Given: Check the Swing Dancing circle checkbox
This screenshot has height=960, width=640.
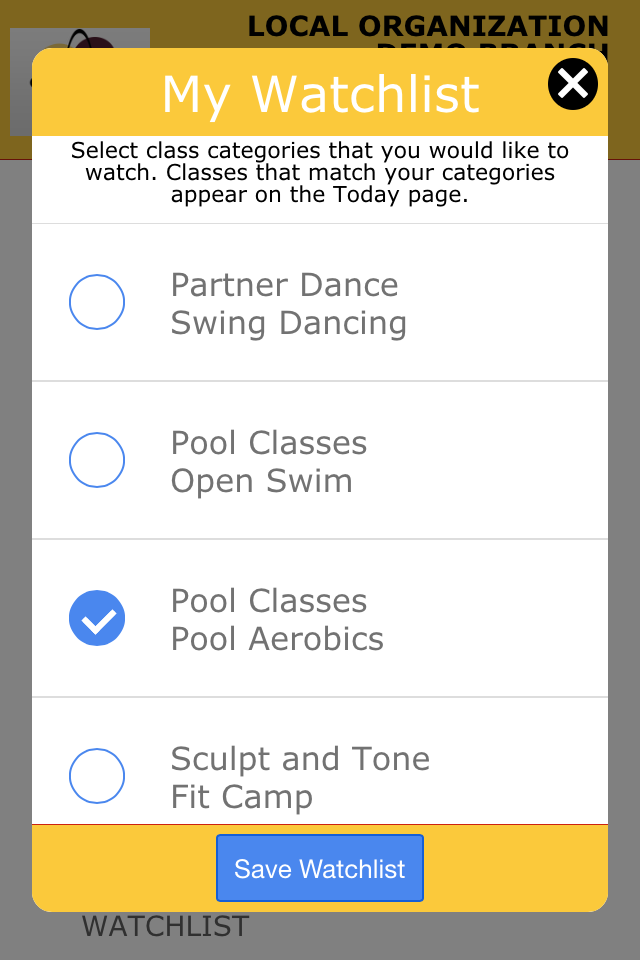Looking at the screenshot, I should point(97,302).
